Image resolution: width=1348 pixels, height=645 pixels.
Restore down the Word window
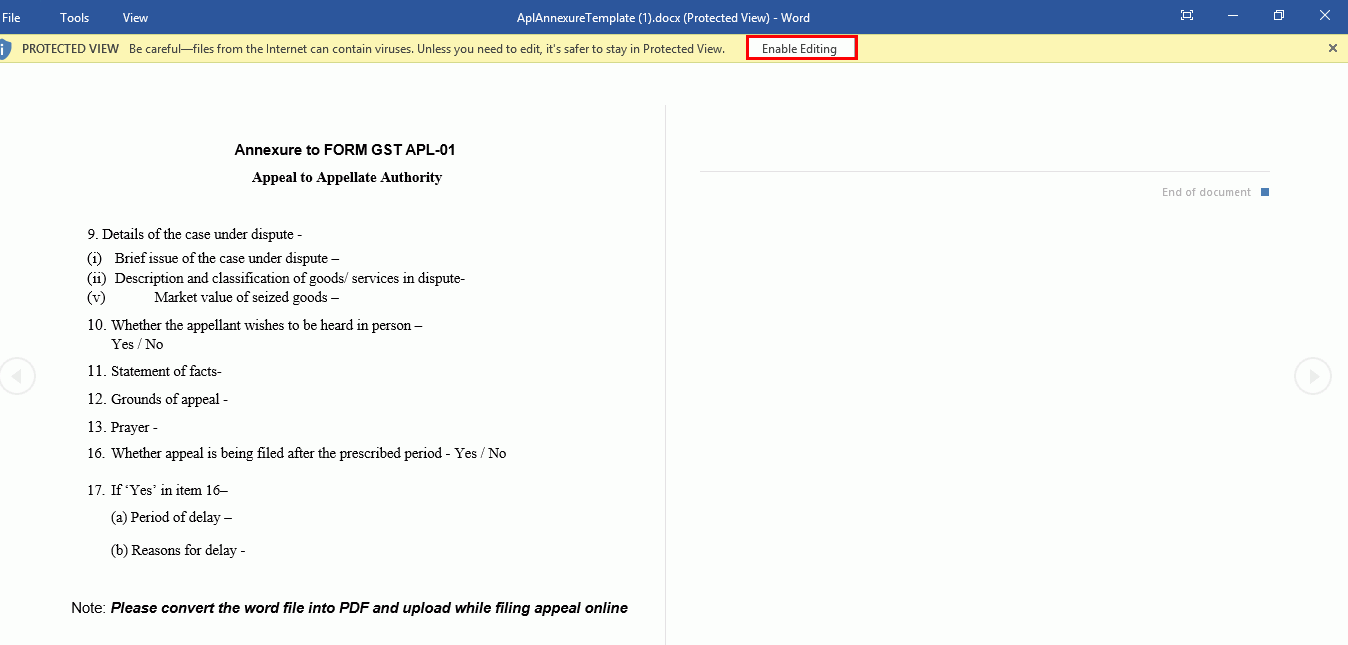[x=1278, y=16]
